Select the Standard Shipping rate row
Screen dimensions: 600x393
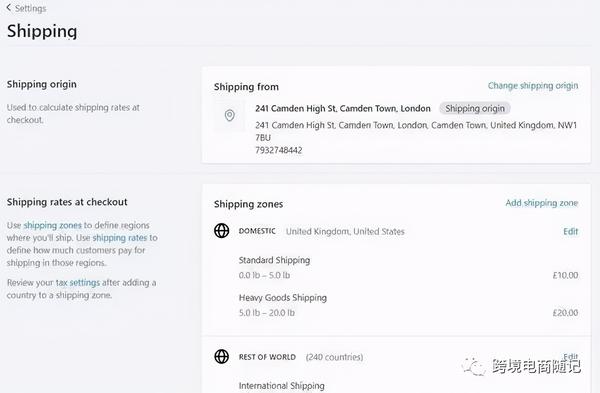[408, 267]
